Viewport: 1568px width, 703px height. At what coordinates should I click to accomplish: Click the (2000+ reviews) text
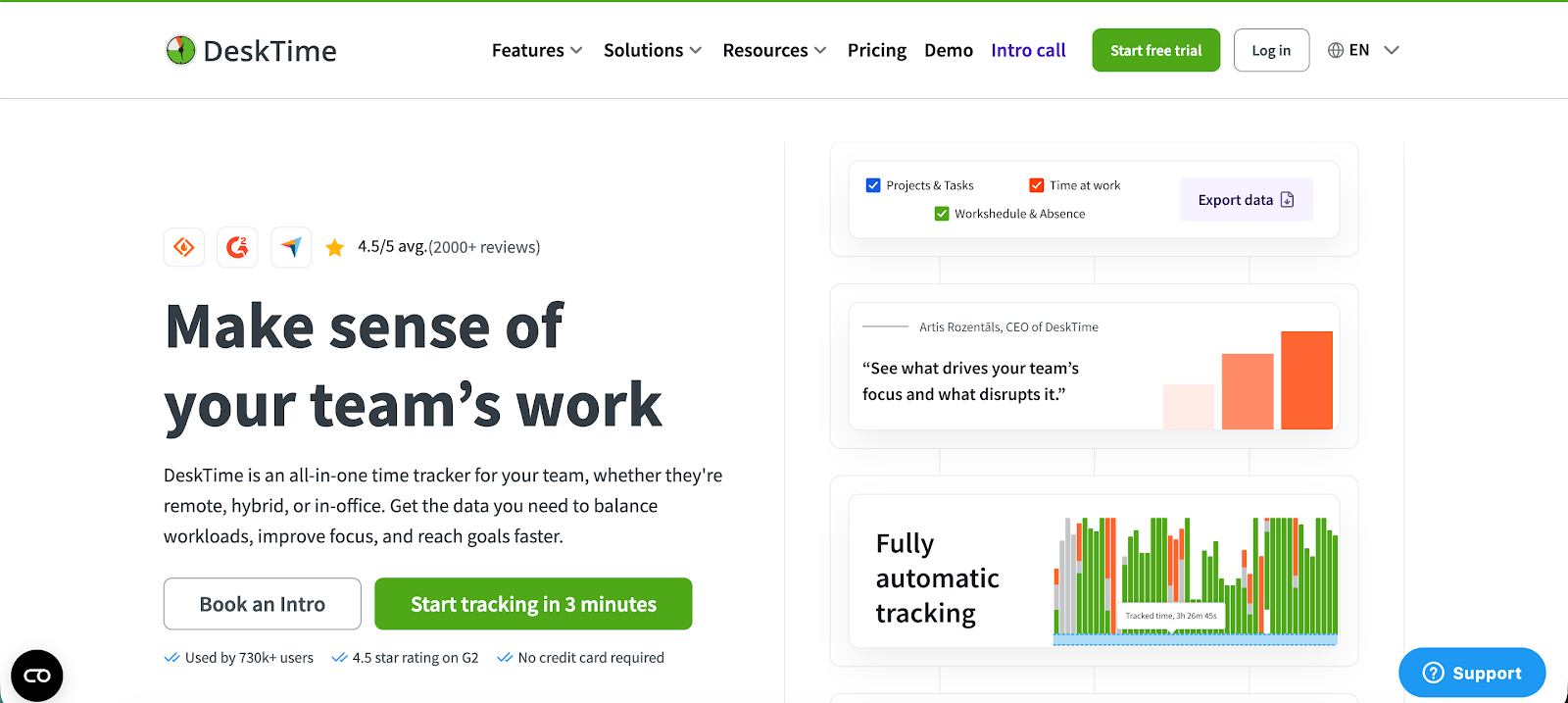[484, 247]
